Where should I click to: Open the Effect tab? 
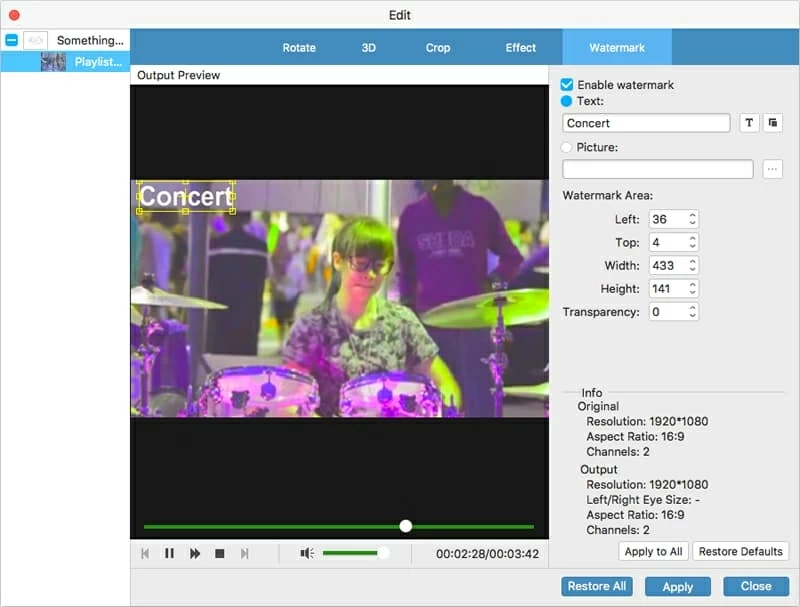tap(520, 47)
